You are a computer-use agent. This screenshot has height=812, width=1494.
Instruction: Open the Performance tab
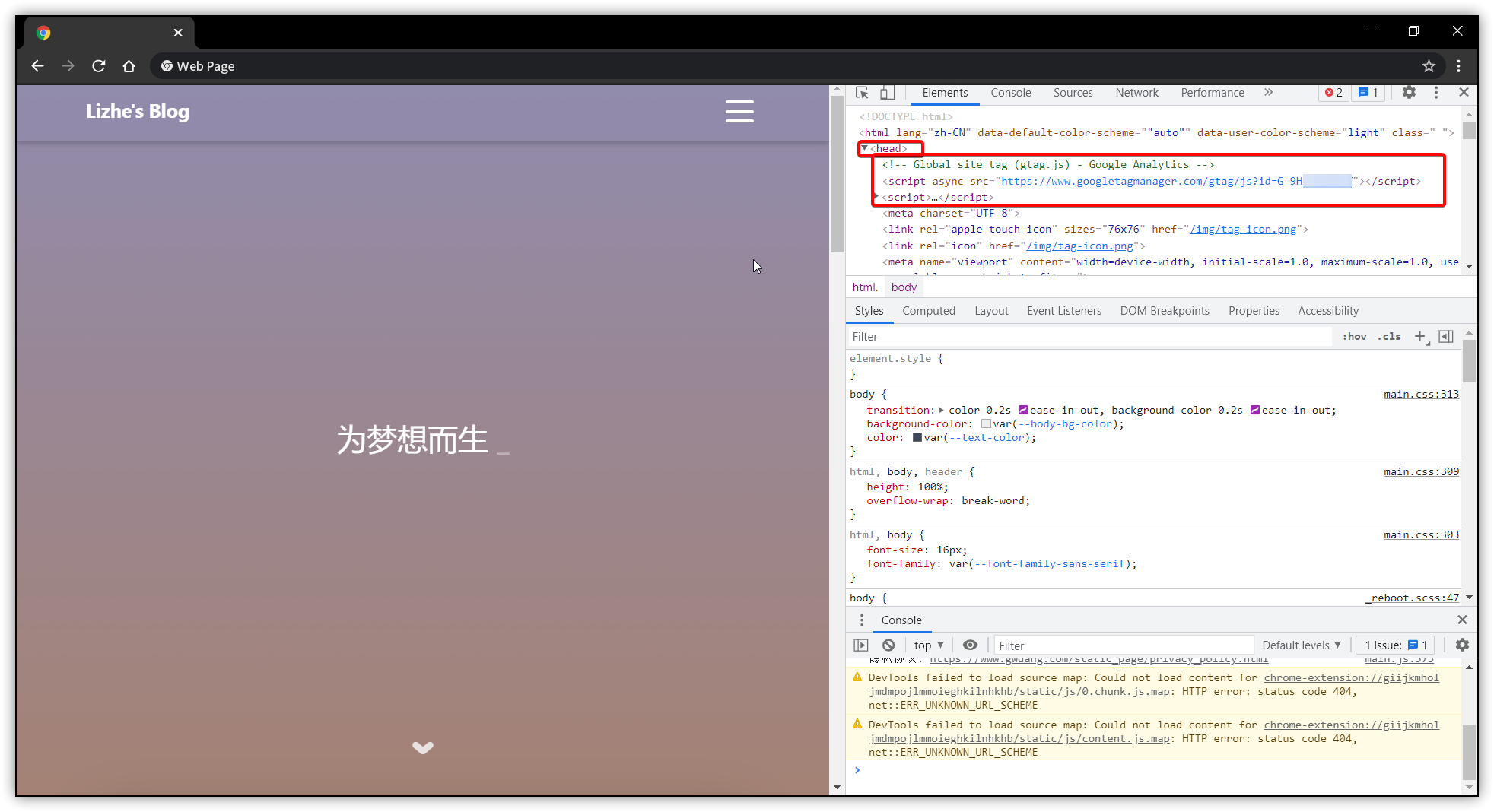coord(1213,93)
